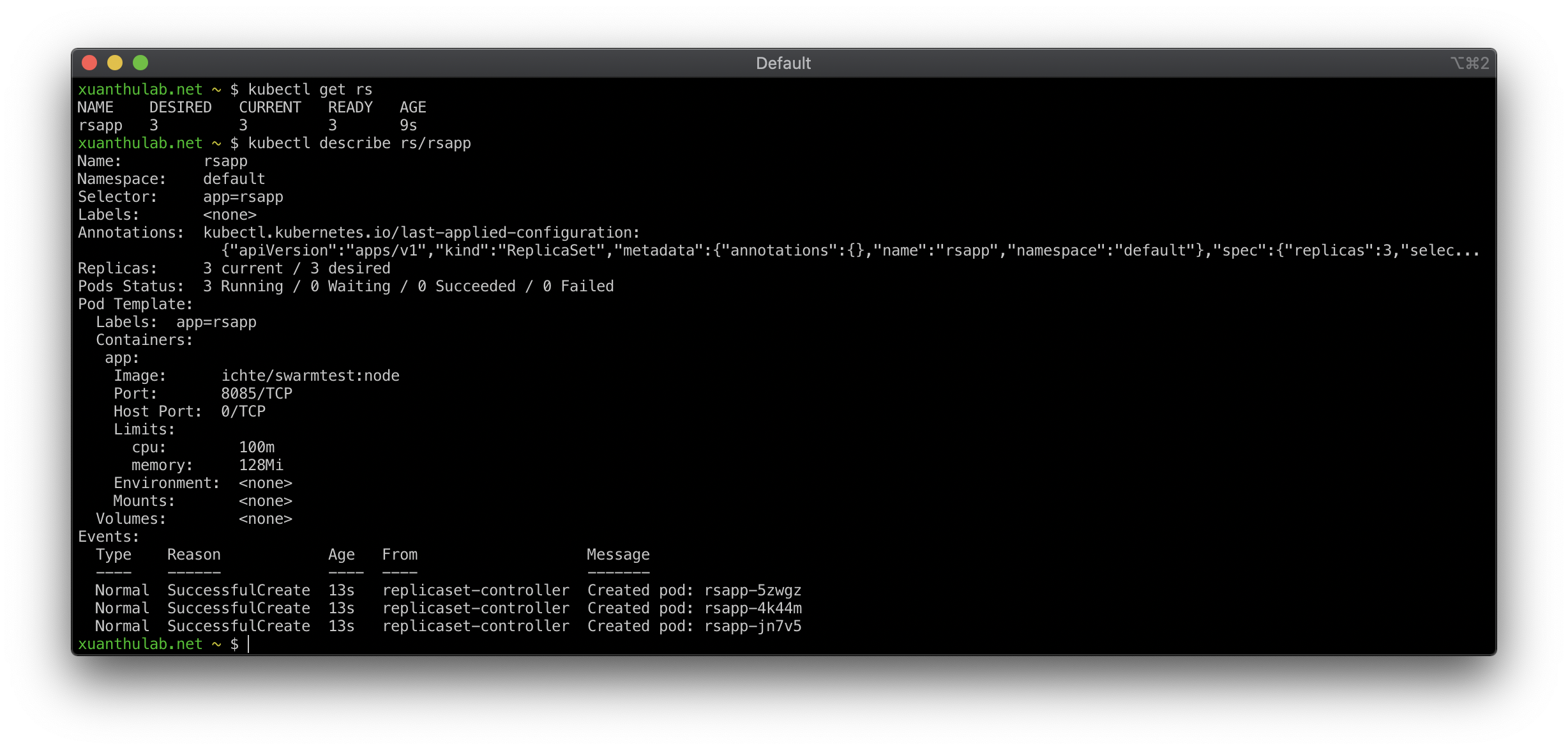Click the 'kubectl get rs' command text
The width and height of the screenshot is (1568, 750).
click(310, 89)
